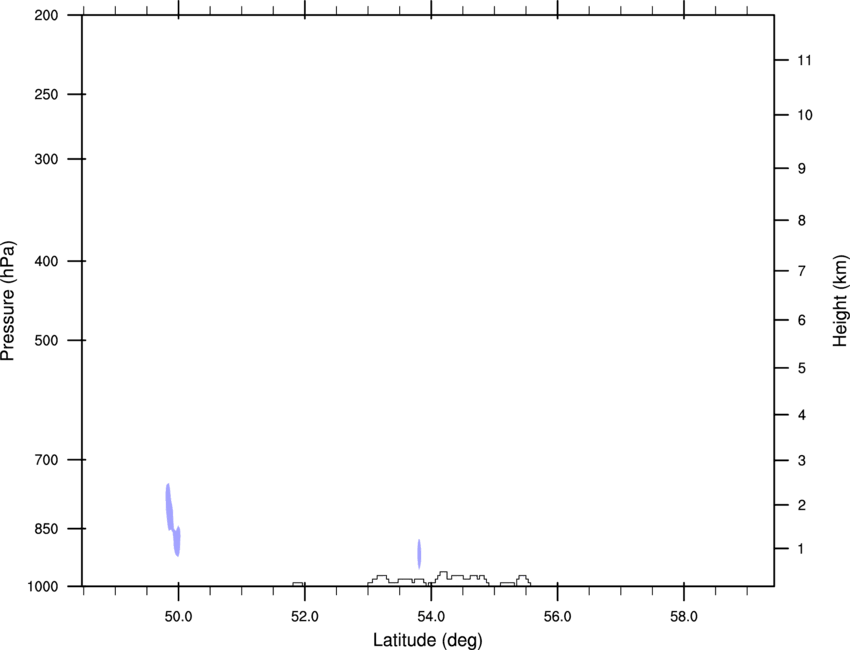
Task: Click the Pressure (hPa) axis title
Action: tap(8, 301)
